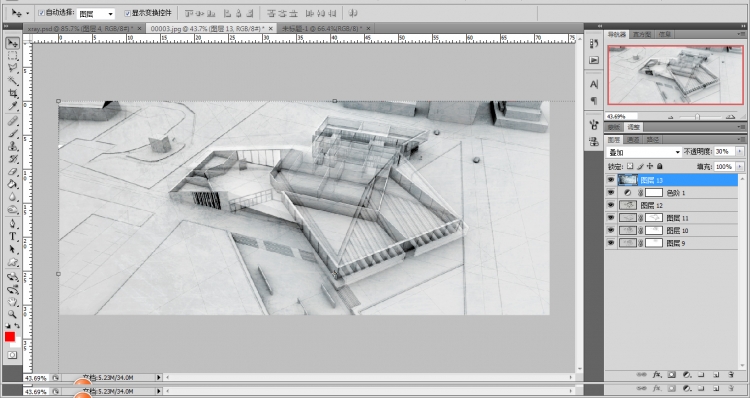The width and height of the screenshot is (750, 398).
Task: Hide layer 11 with its eye icon
Action: [610, 218]
